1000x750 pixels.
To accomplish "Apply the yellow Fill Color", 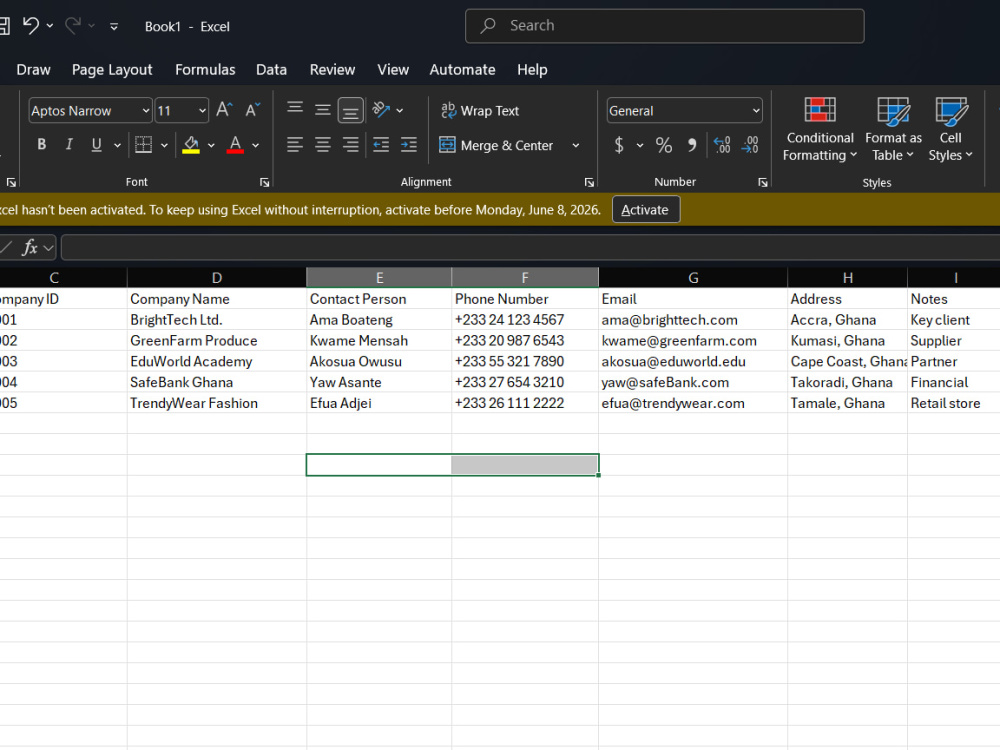I will coord(191,145).
